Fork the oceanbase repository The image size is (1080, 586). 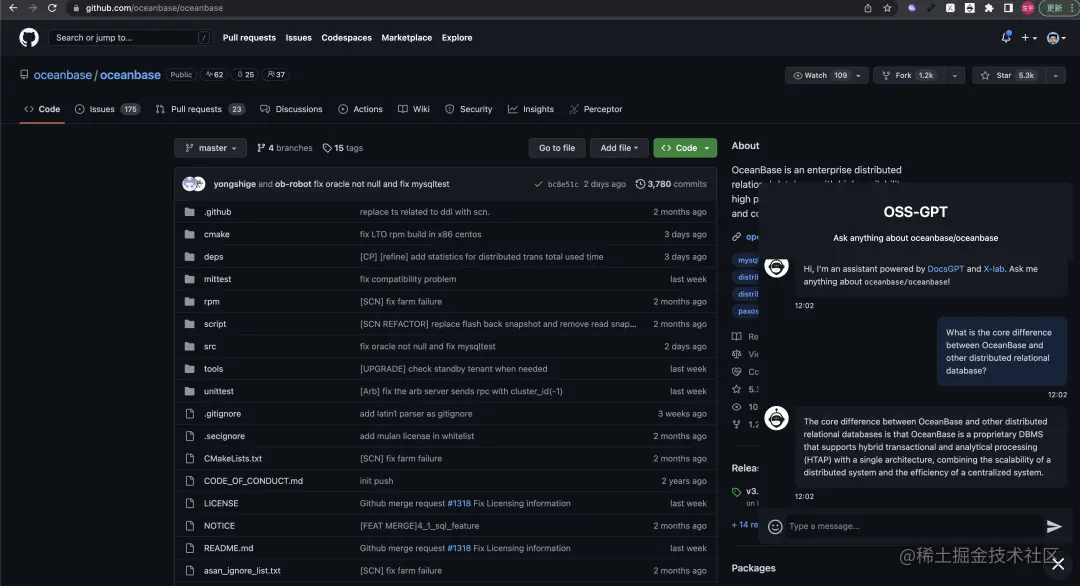909,75
